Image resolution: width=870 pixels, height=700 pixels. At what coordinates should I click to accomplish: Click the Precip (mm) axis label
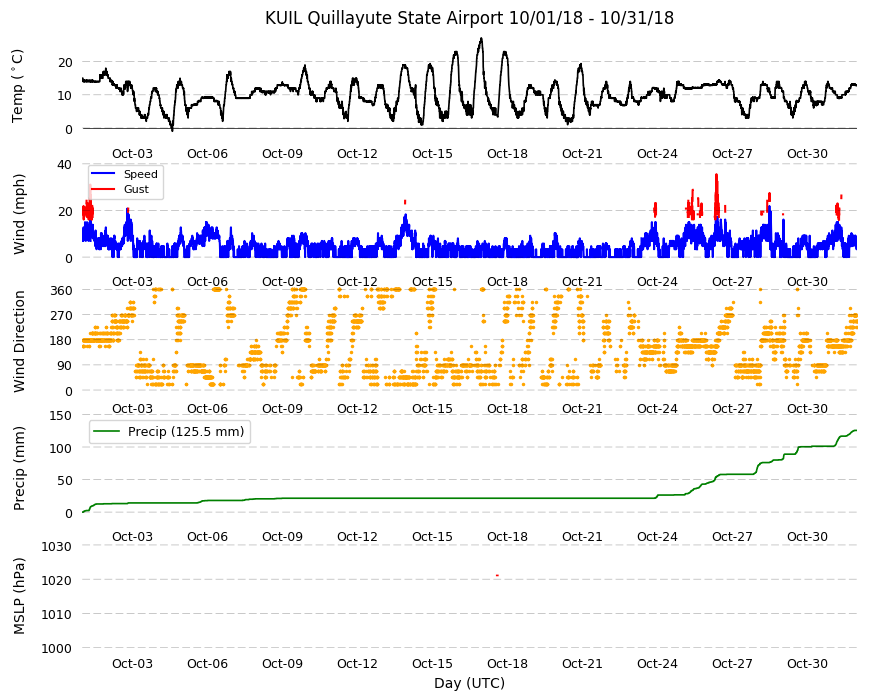pyautogui.click(x=19, y=468)
